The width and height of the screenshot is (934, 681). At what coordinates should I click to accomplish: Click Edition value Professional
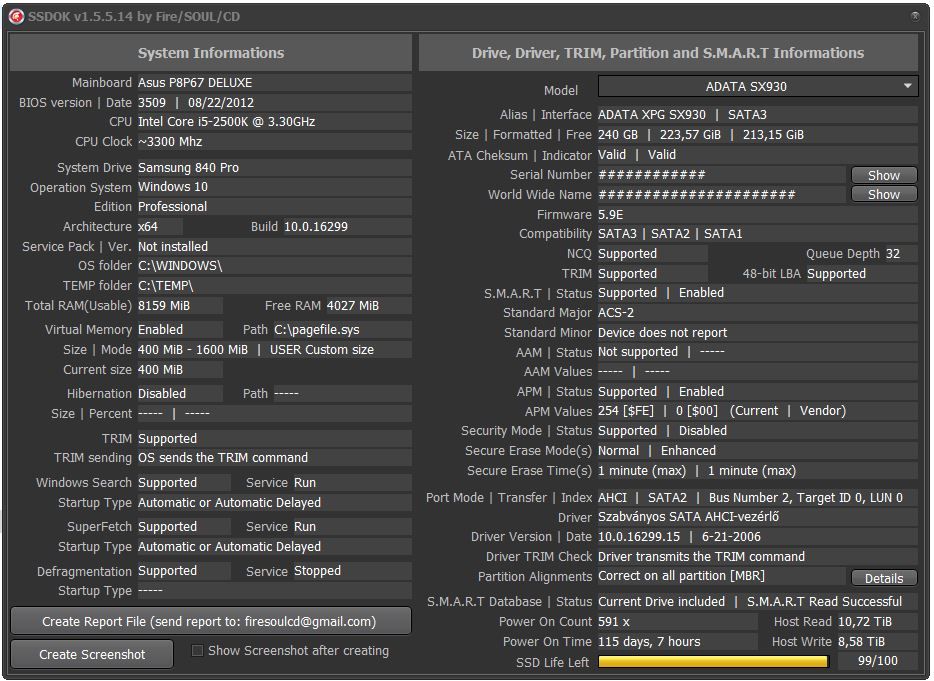173,207
